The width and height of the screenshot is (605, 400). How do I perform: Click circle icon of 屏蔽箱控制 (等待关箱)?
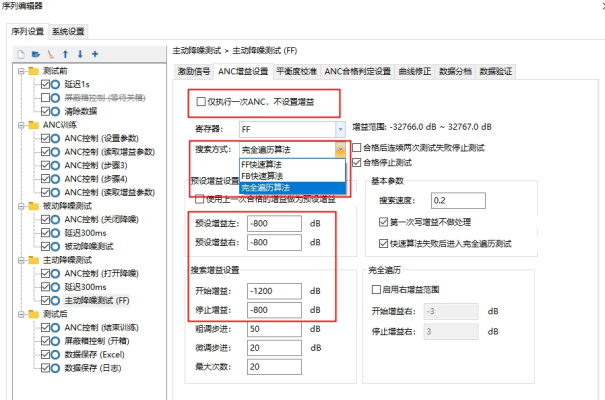tap(56, 98)
